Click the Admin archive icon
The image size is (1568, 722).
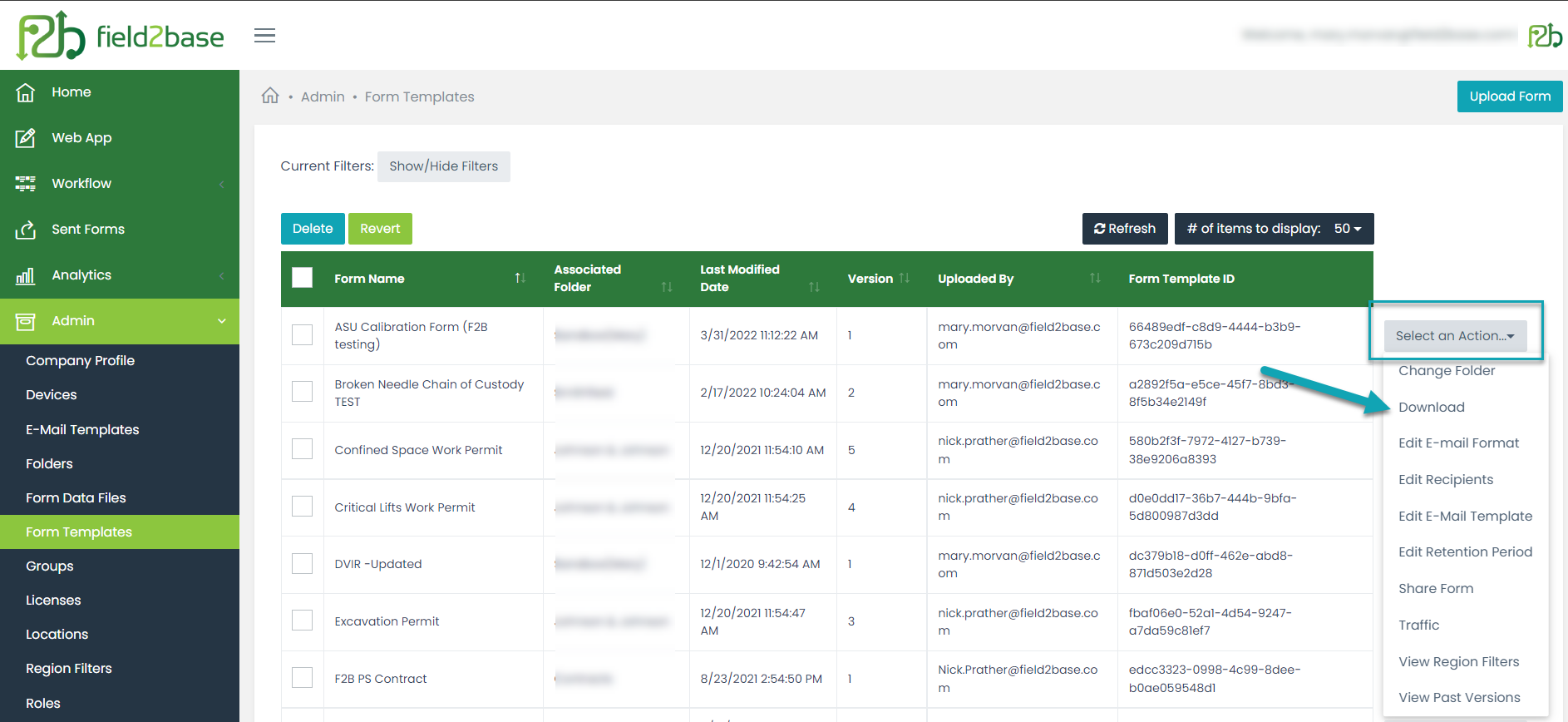pos(26,321)
